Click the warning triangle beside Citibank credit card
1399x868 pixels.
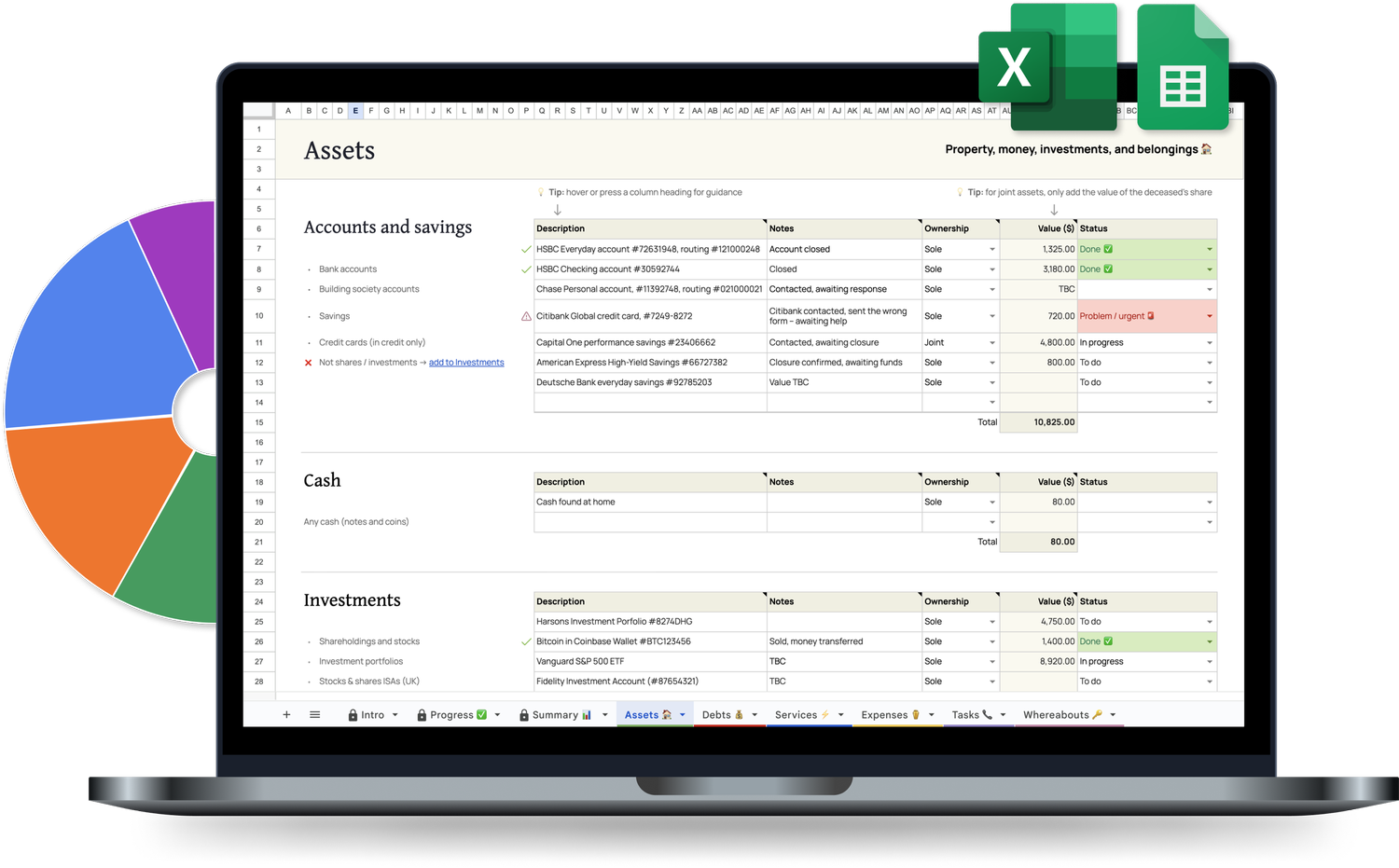coord(524,316)
